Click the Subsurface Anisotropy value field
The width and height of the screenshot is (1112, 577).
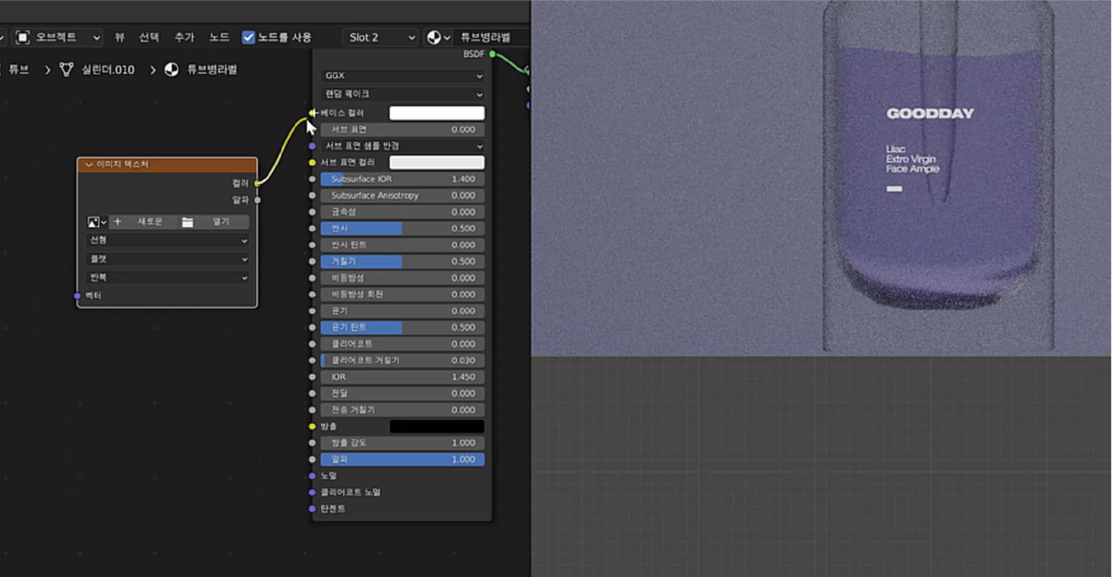pos(403,196)
